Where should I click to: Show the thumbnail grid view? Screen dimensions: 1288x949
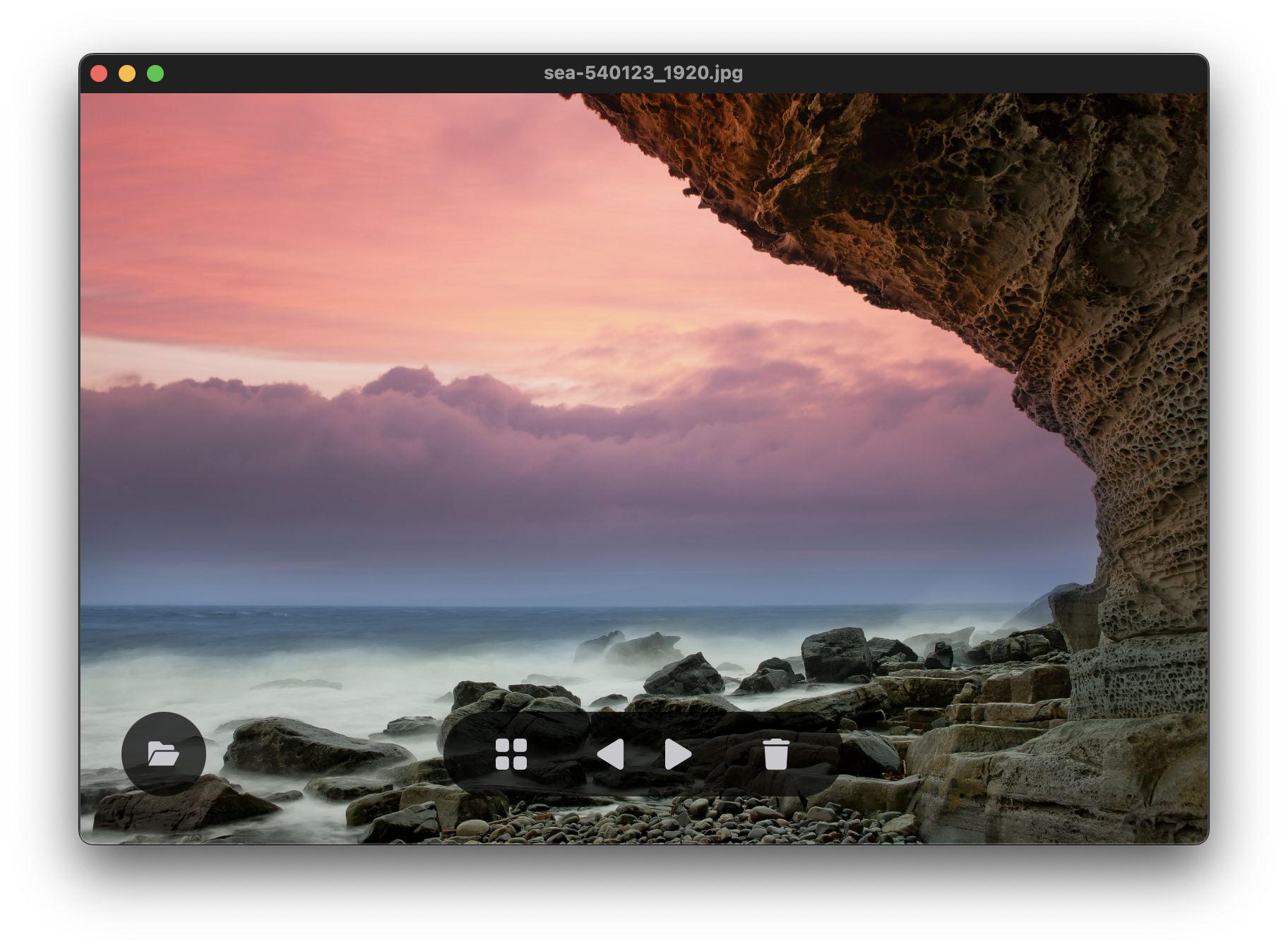511,754
